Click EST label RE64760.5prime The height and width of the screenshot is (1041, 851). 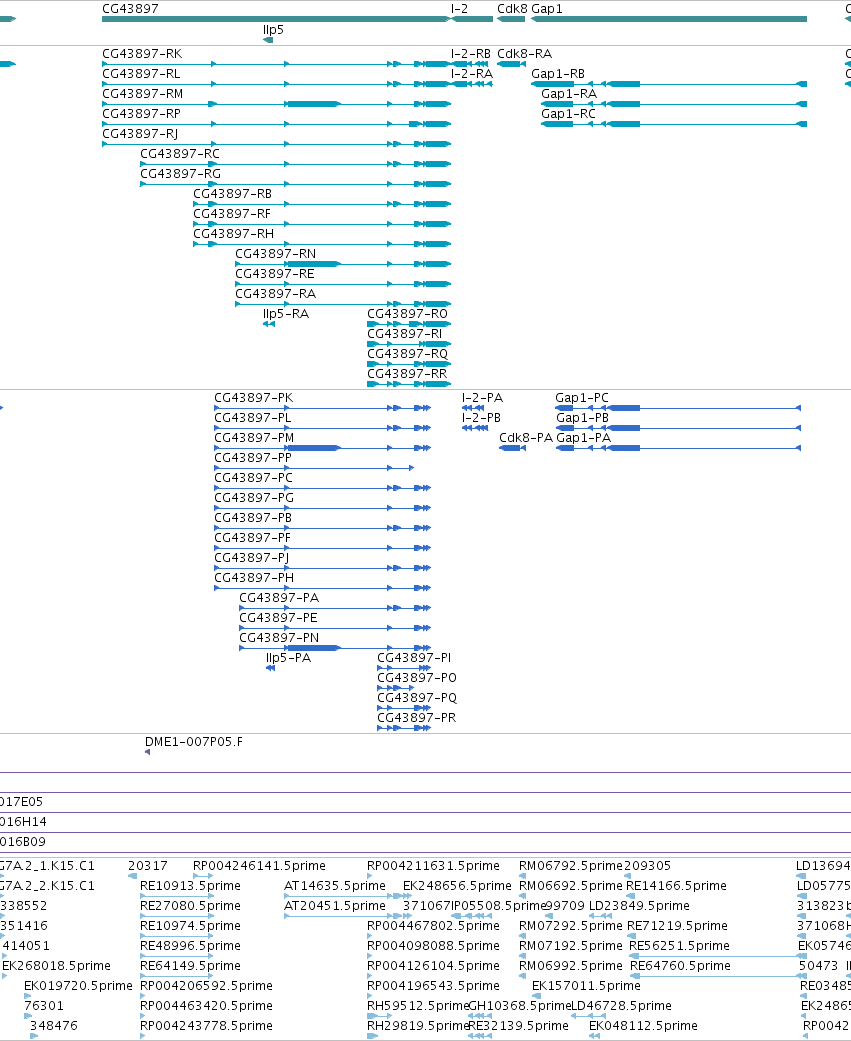[x=680, y=965]
